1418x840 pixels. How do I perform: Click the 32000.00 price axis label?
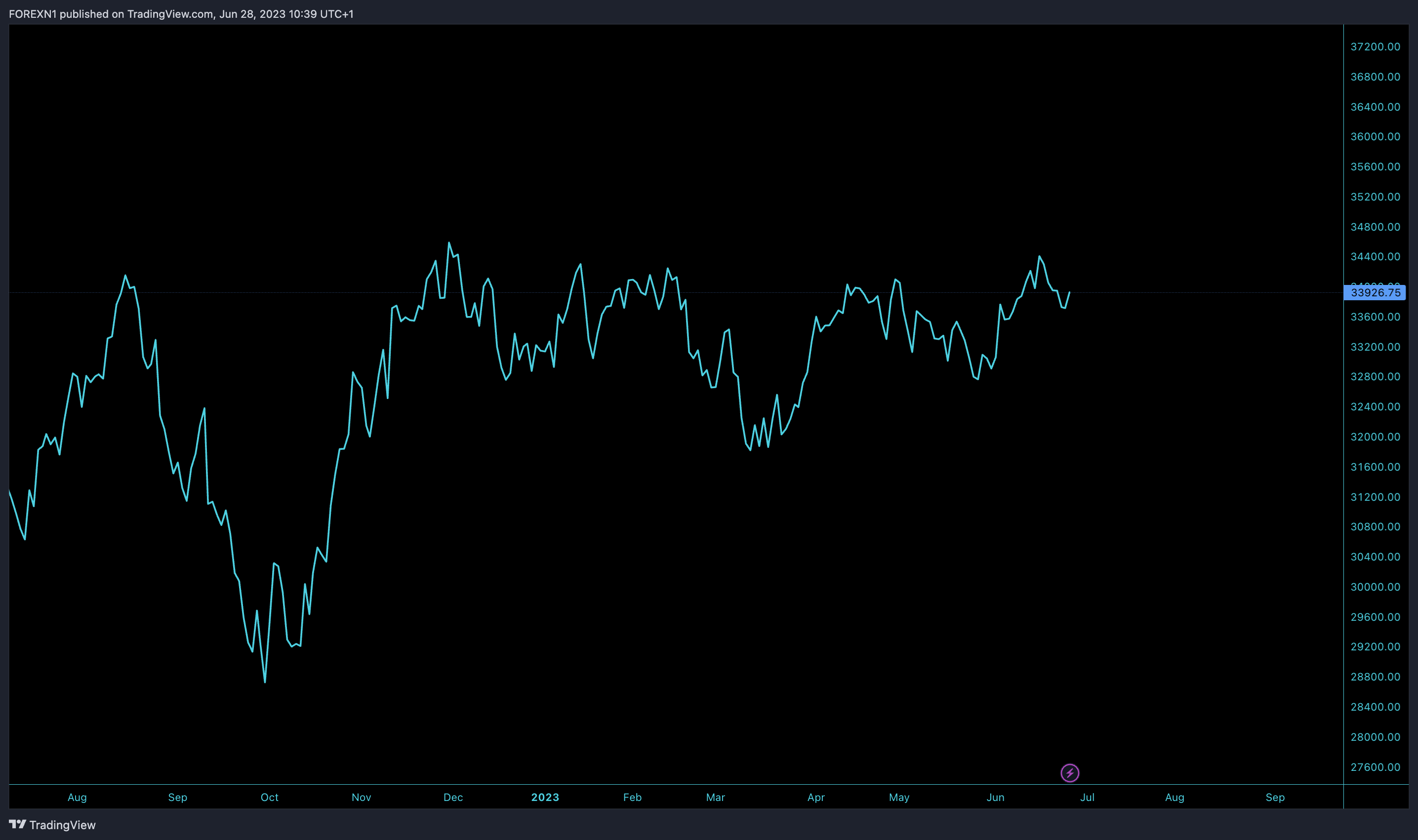[x=1375, y=437]
